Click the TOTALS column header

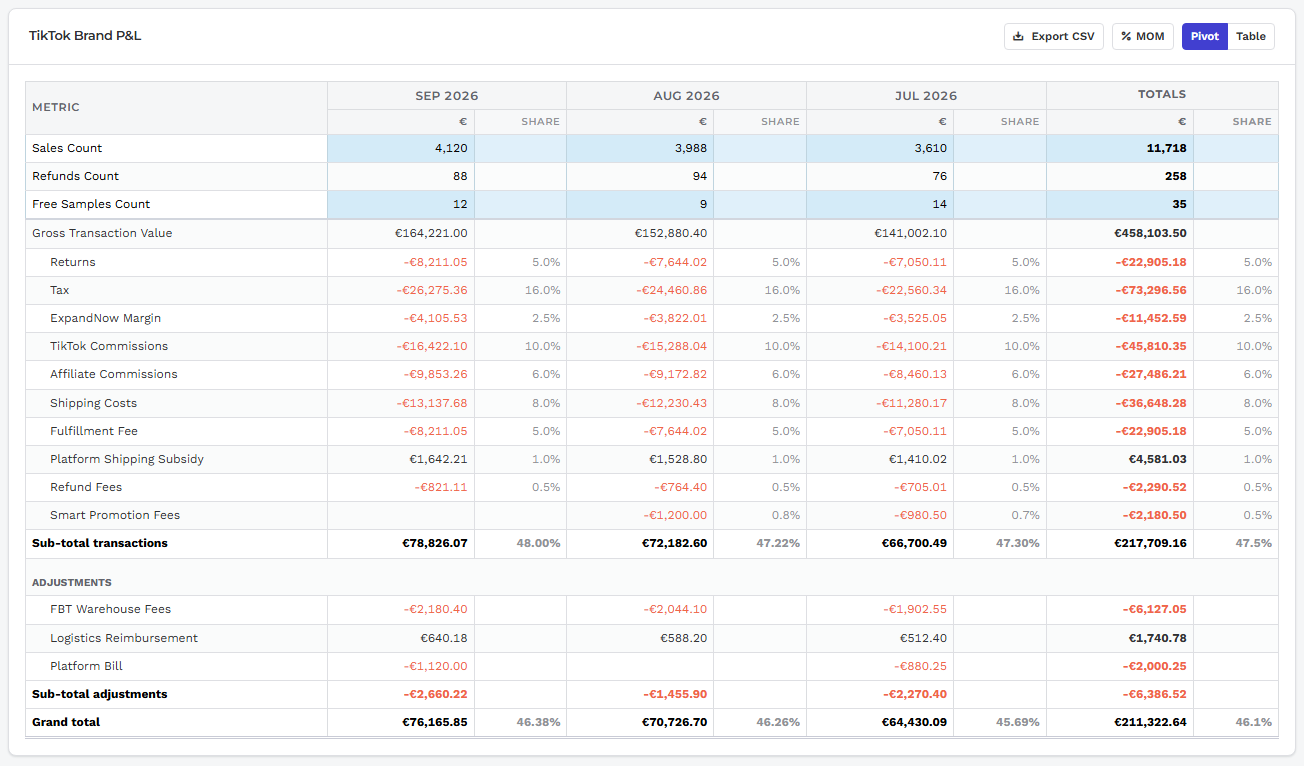pyautogui.click(x=1162, y=95)
